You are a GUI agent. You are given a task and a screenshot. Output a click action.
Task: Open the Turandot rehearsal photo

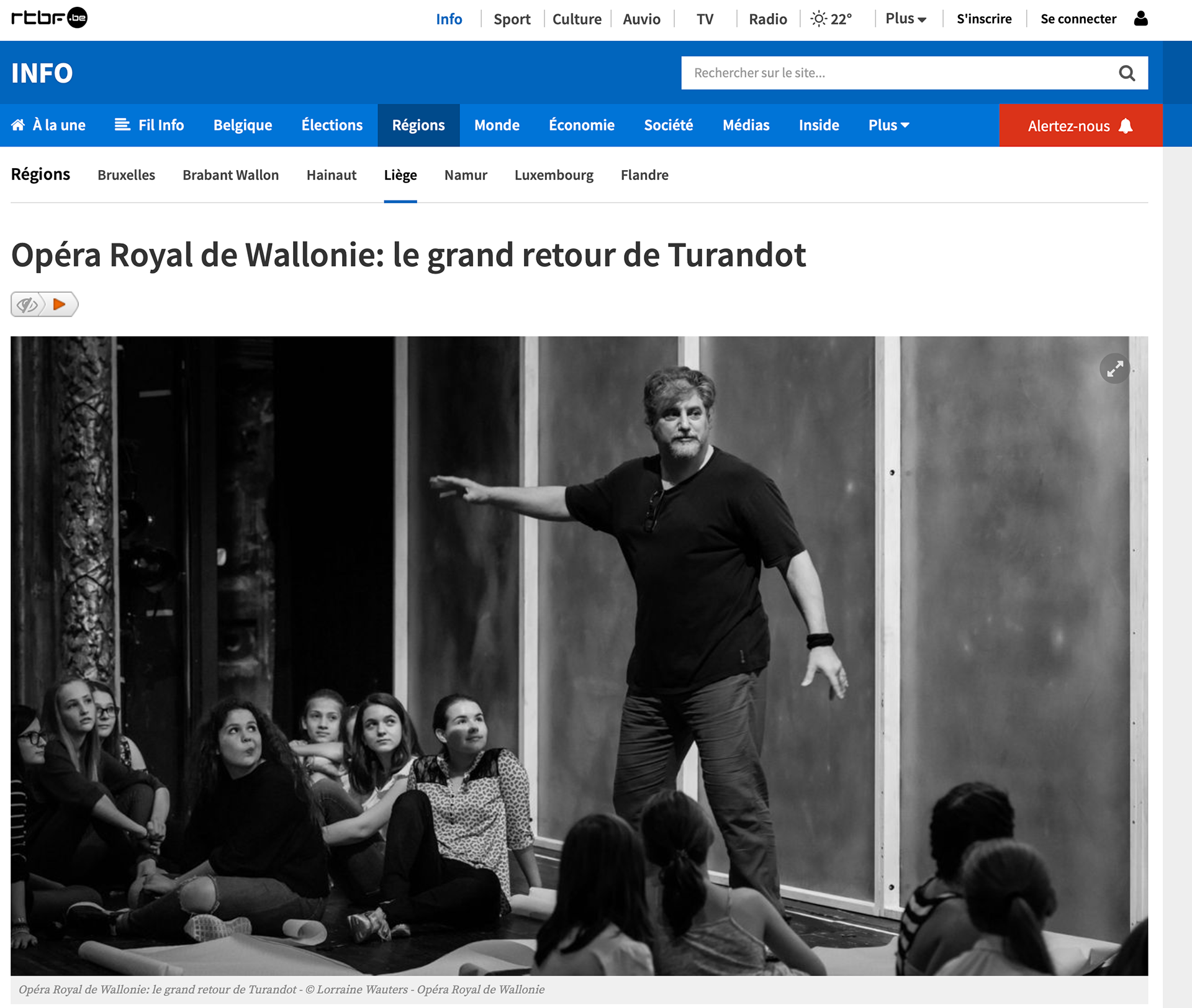click(579, 656)
